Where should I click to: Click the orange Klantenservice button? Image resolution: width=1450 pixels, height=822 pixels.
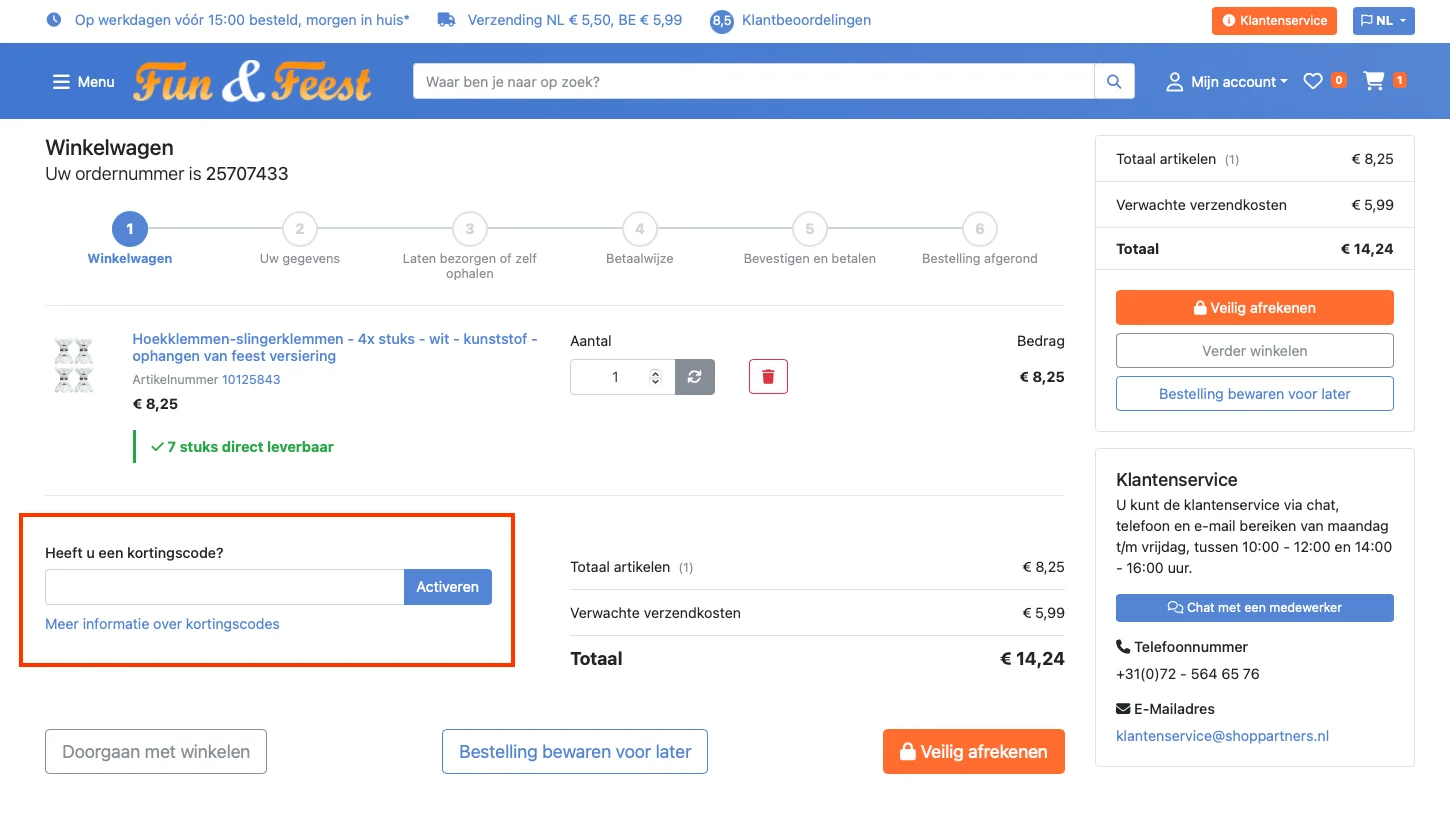coord(1273,21)
